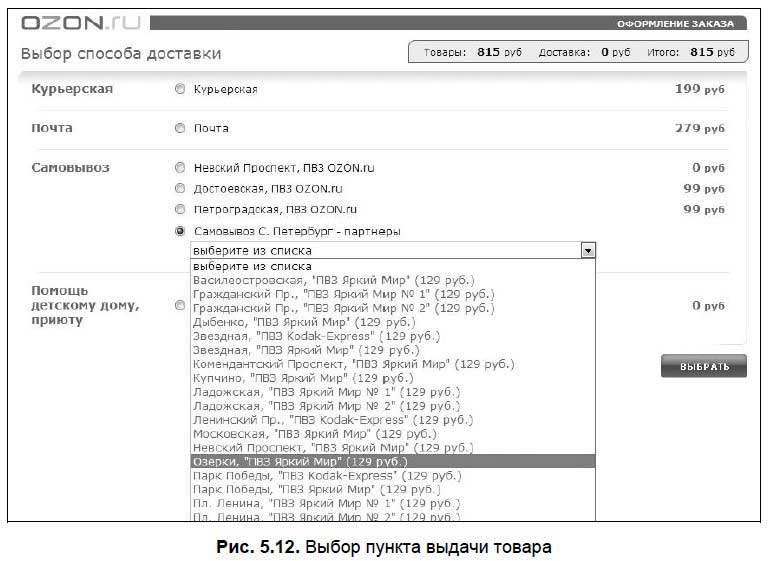Click the bold Почта section heading
Screen dimensions: 768x561
pos(52,128)
